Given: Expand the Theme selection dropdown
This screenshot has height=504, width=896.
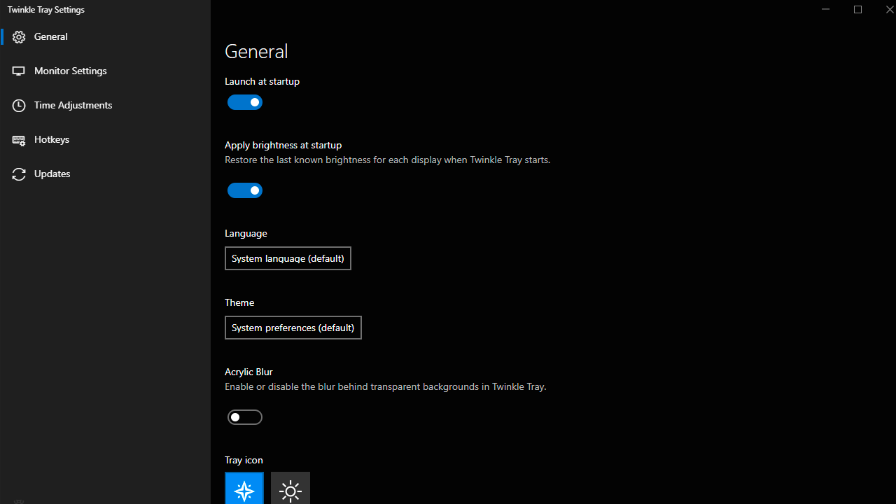Looking at the screenshot, I should [x=293, y=327].
